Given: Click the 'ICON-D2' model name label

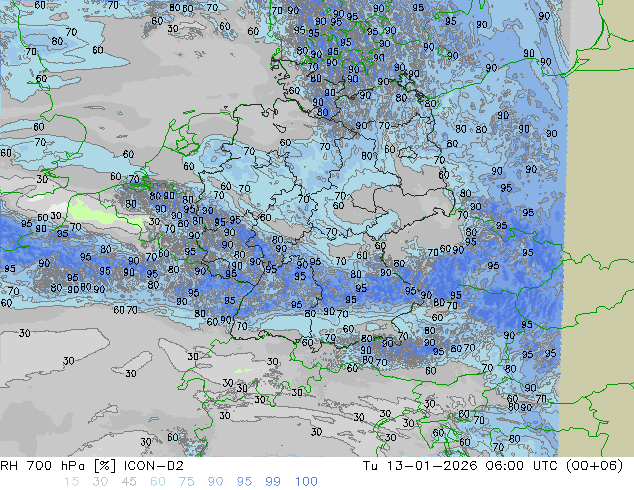Looking at the screenshot, I should (x=154, y=466).
